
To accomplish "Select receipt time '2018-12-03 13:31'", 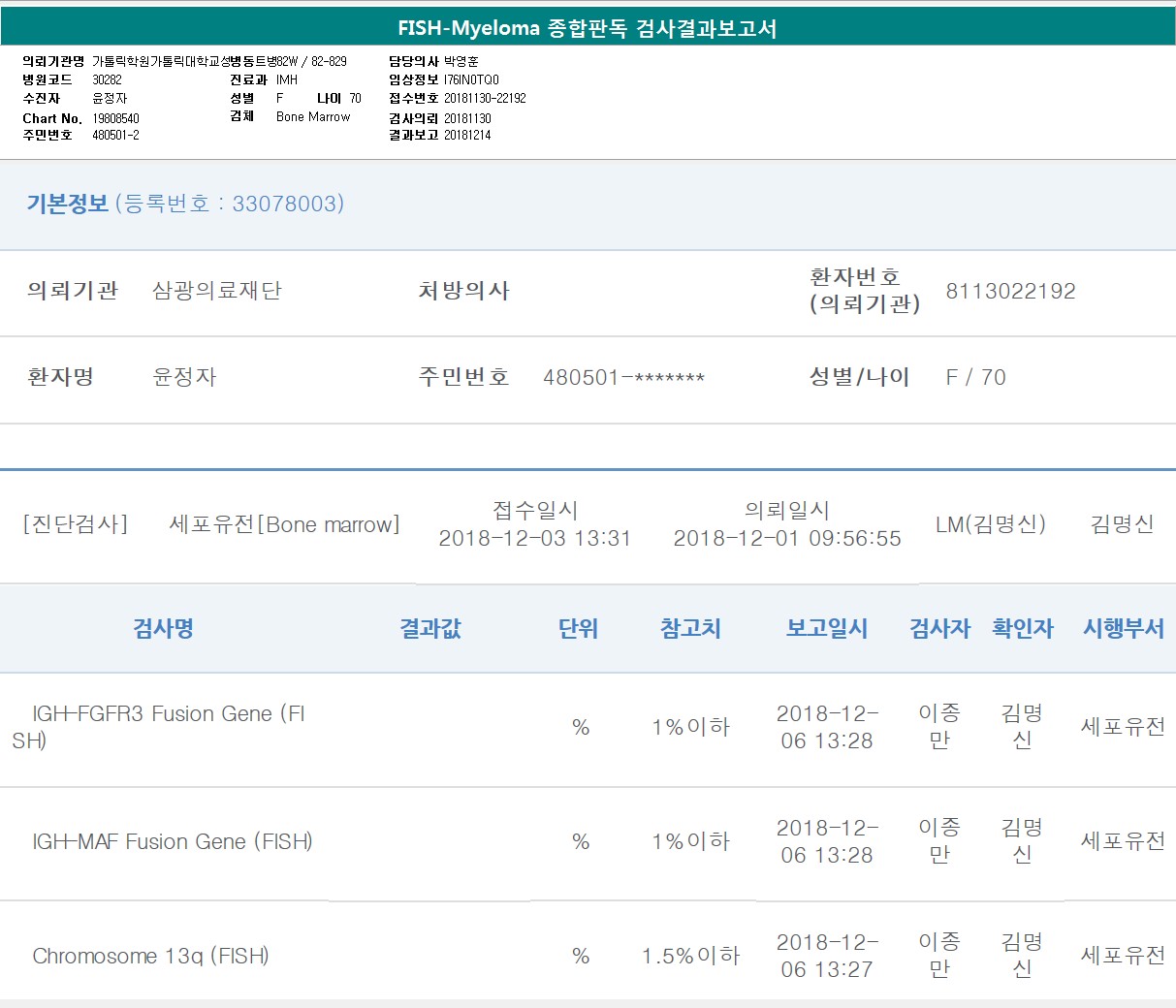I will point(534,538).
